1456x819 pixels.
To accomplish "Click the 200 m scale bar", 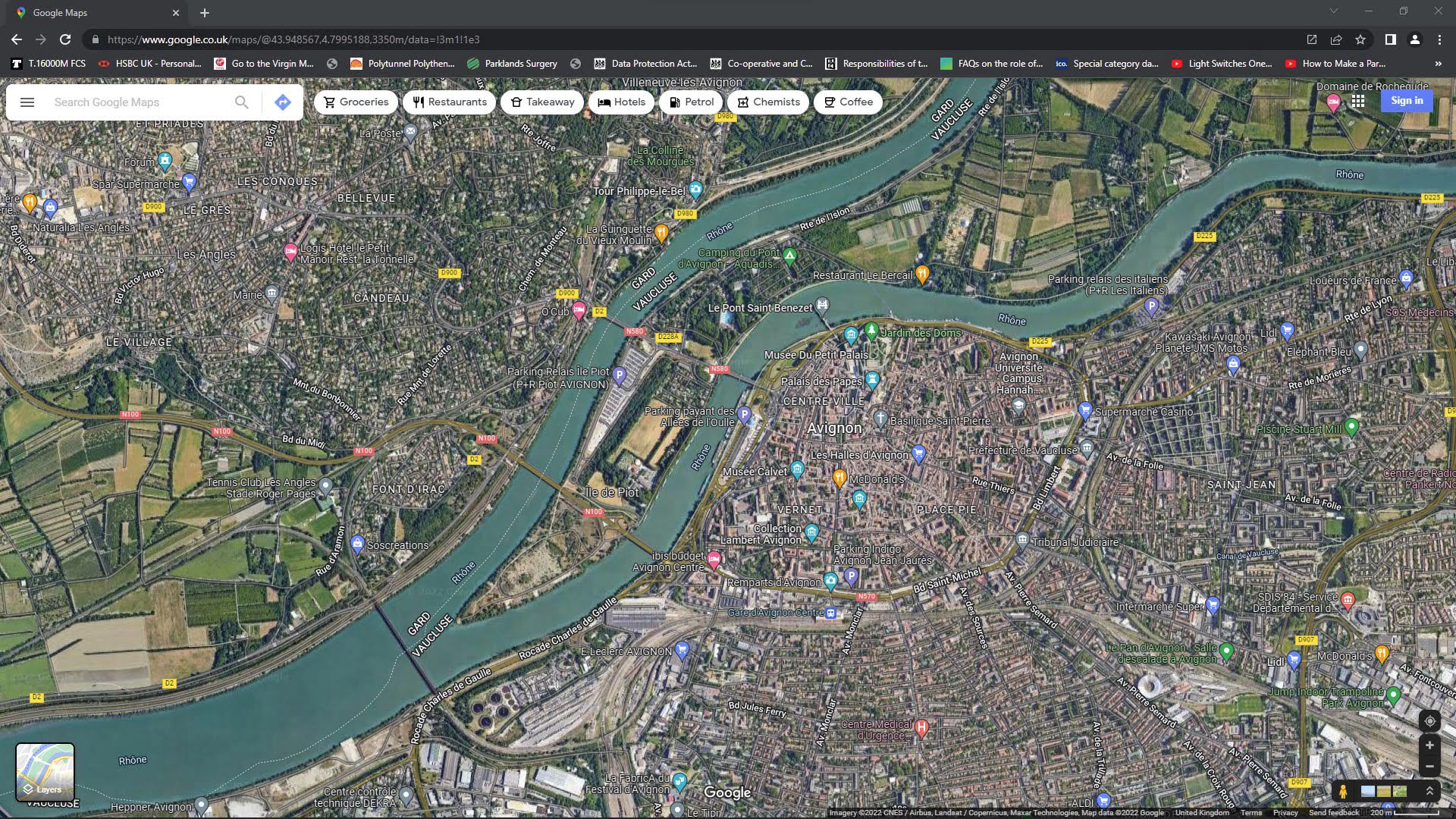I will tap(1404, 813).
